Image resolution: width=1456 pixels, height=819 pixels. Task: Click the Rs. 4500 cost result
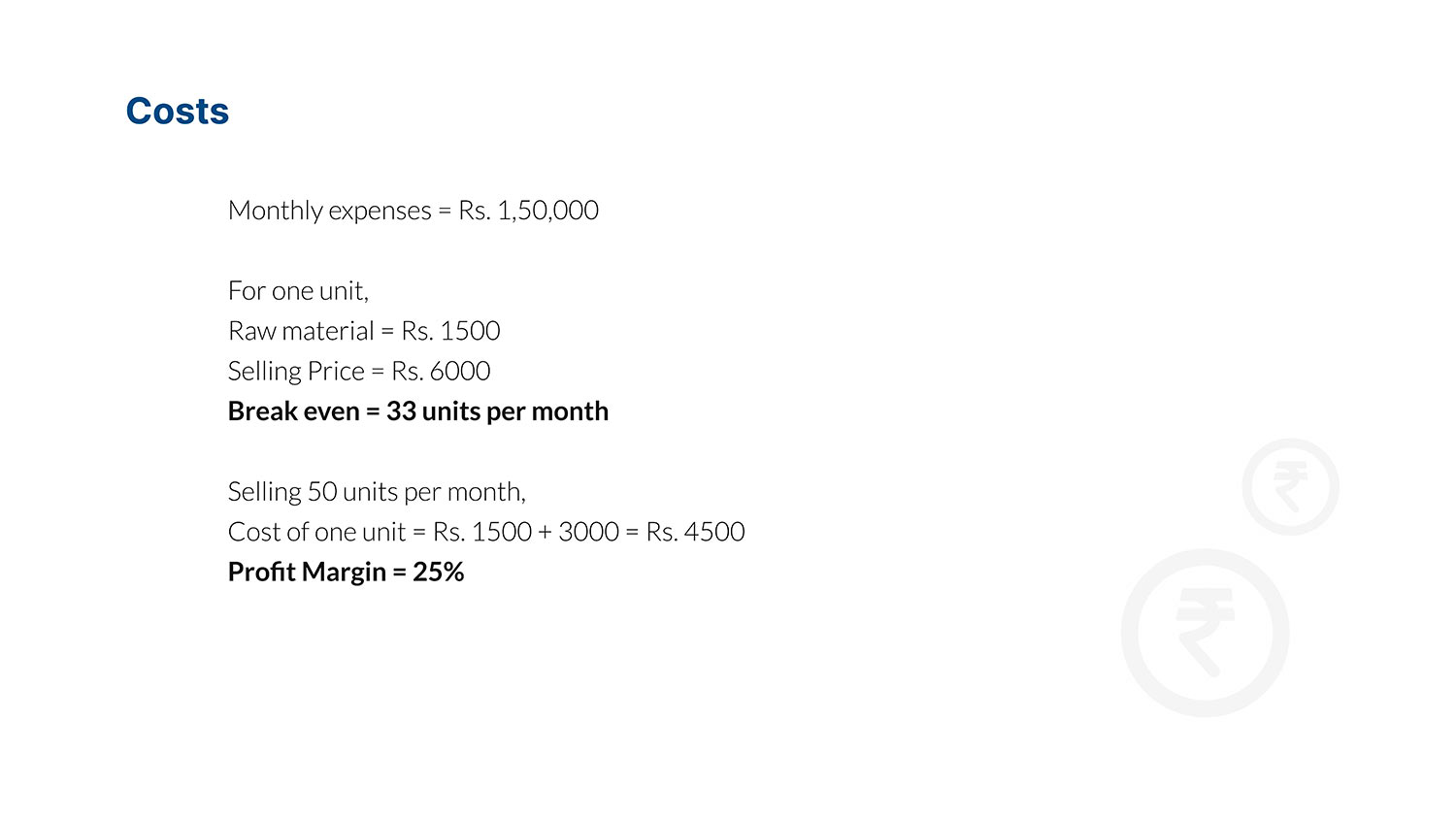click(695, 532)
